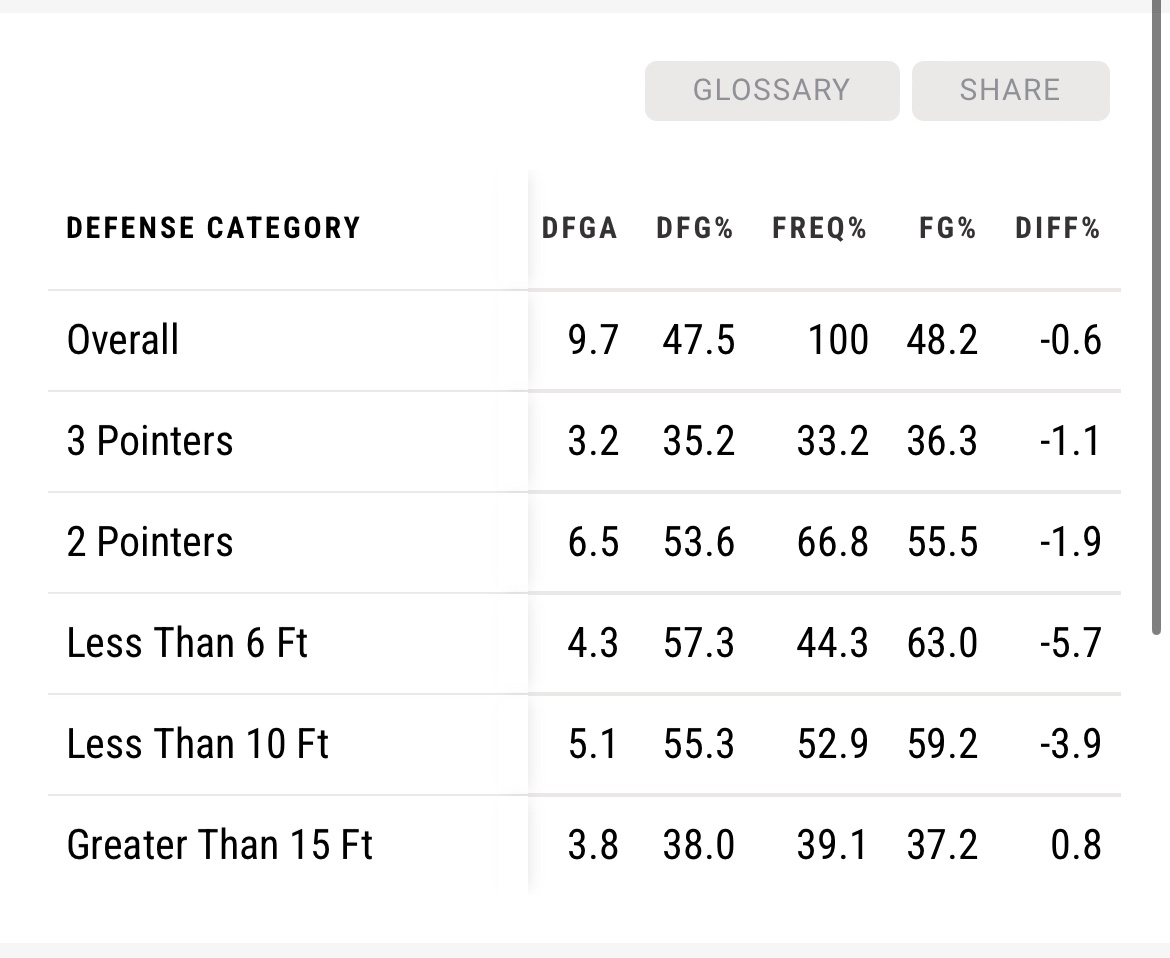Image resolution: width=1170 pixels, height=958 pixels.
Task: Select the 3 Pointers row label
Action: click(150, 441)
